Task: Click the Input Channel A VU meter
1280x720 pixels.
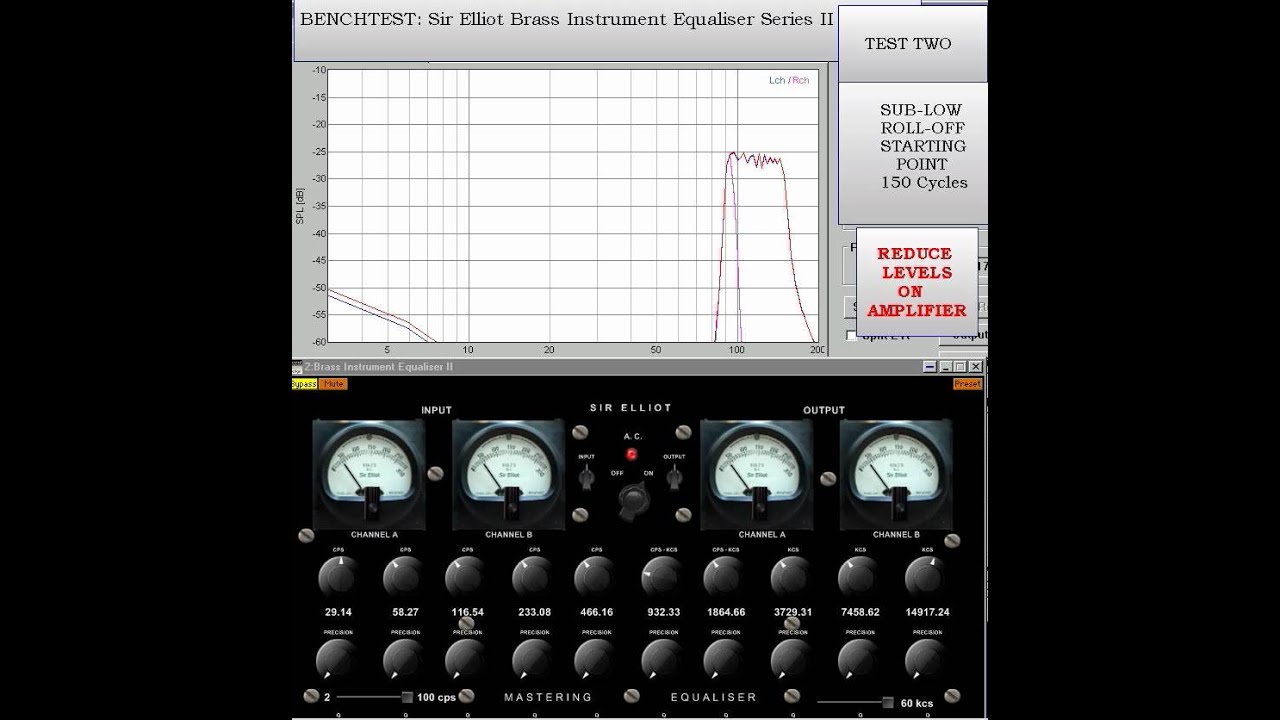Action: pyautogui.click(x=369, y=474)
